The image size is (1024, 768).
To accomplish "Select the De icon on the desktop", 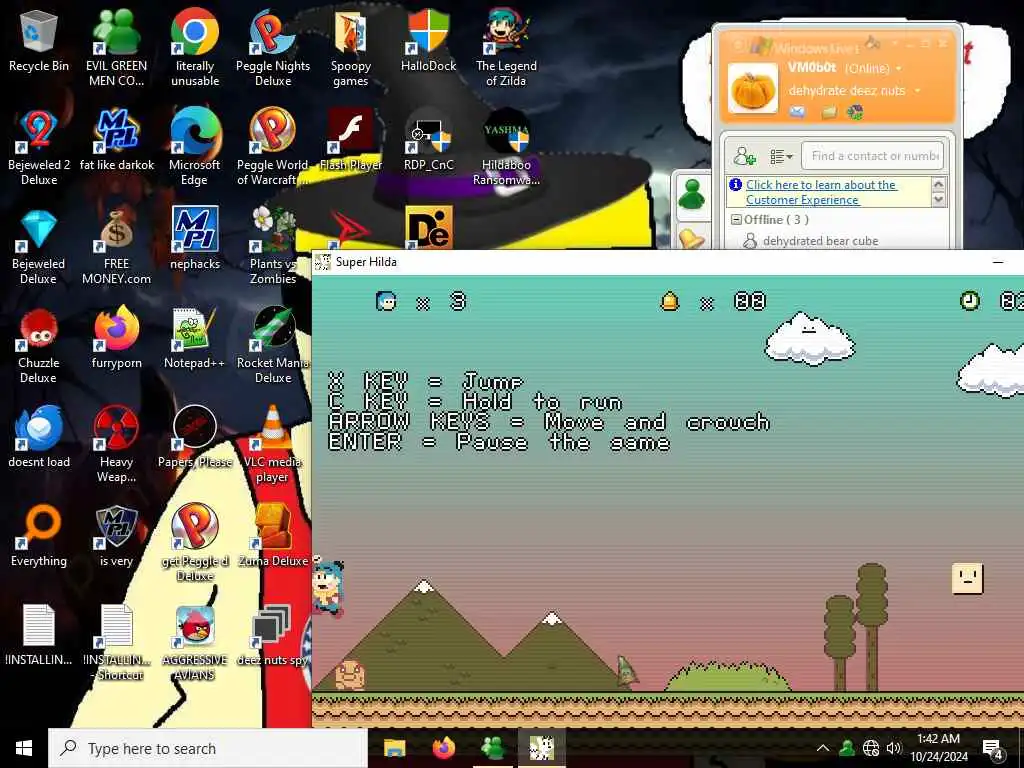I will pos(428,227).
